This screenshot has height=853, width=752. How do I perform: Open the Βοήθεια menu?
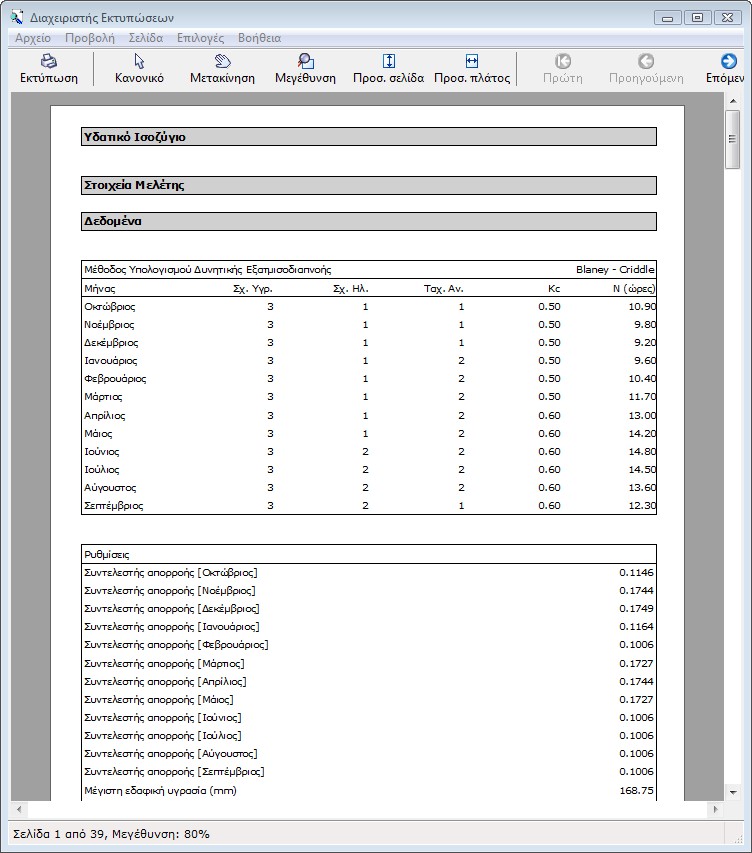259,38
